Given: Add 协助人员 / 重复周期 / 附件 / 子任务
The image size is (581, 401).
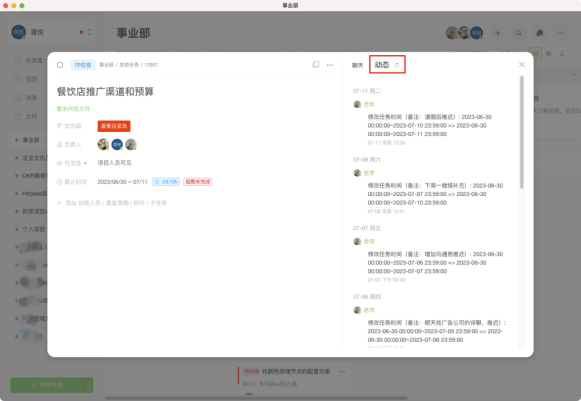Looking at the screenshot, I should [x=112, y=203].
